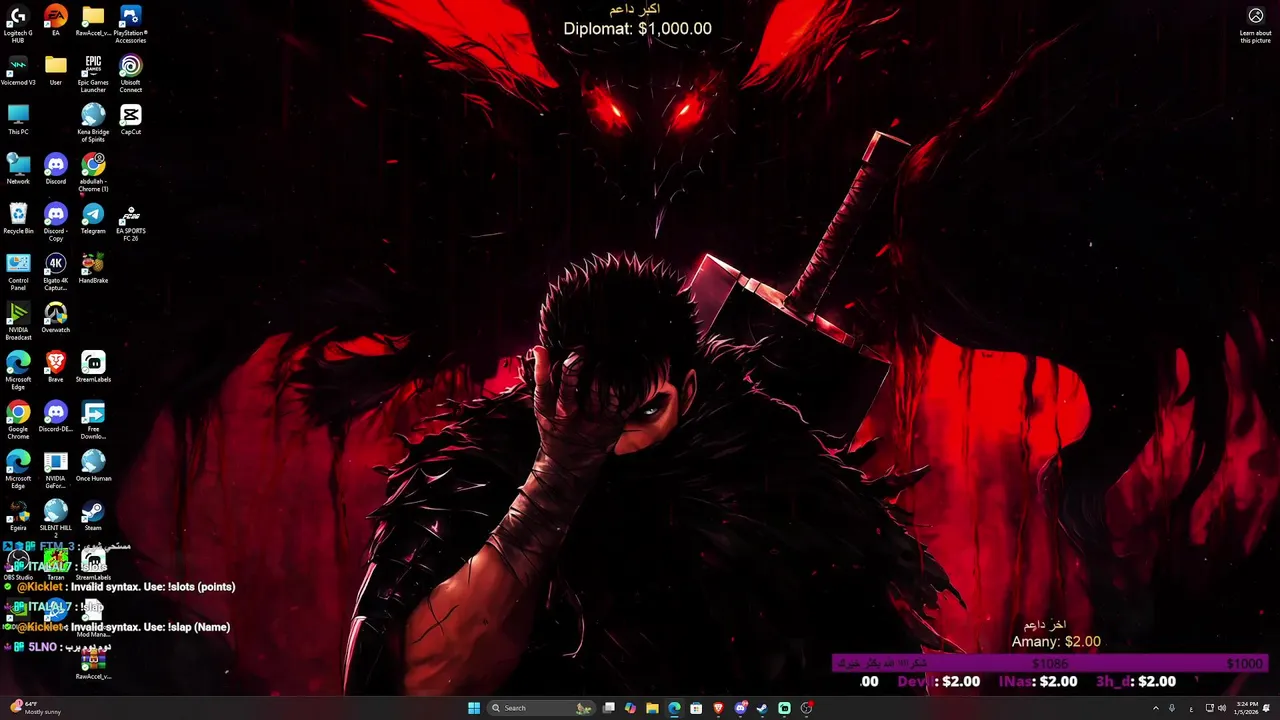Open the CapCut desktop icon
1280x720 pixels.
[x=131, y=119]
